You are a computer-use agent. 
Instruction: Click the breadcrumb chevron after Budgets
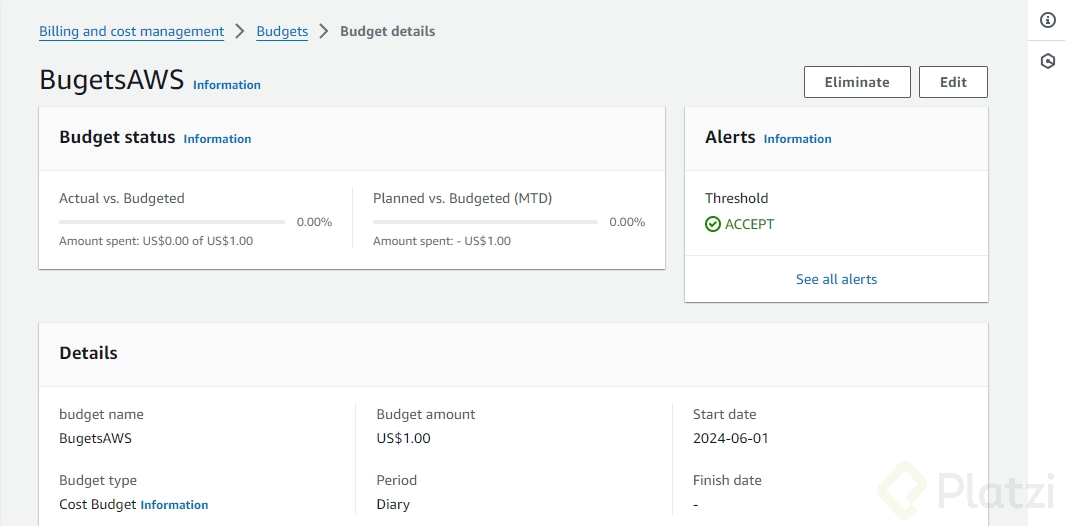(x=324, y=31)
